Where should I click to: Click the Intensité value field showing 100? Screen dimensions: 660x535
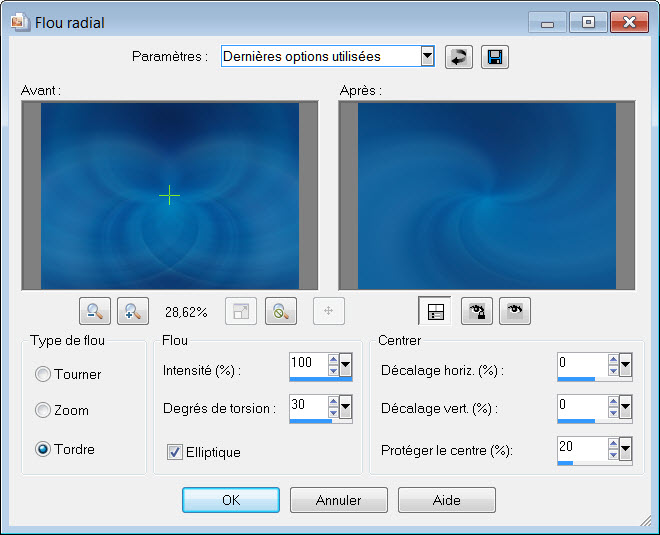(x=309, y=365)
